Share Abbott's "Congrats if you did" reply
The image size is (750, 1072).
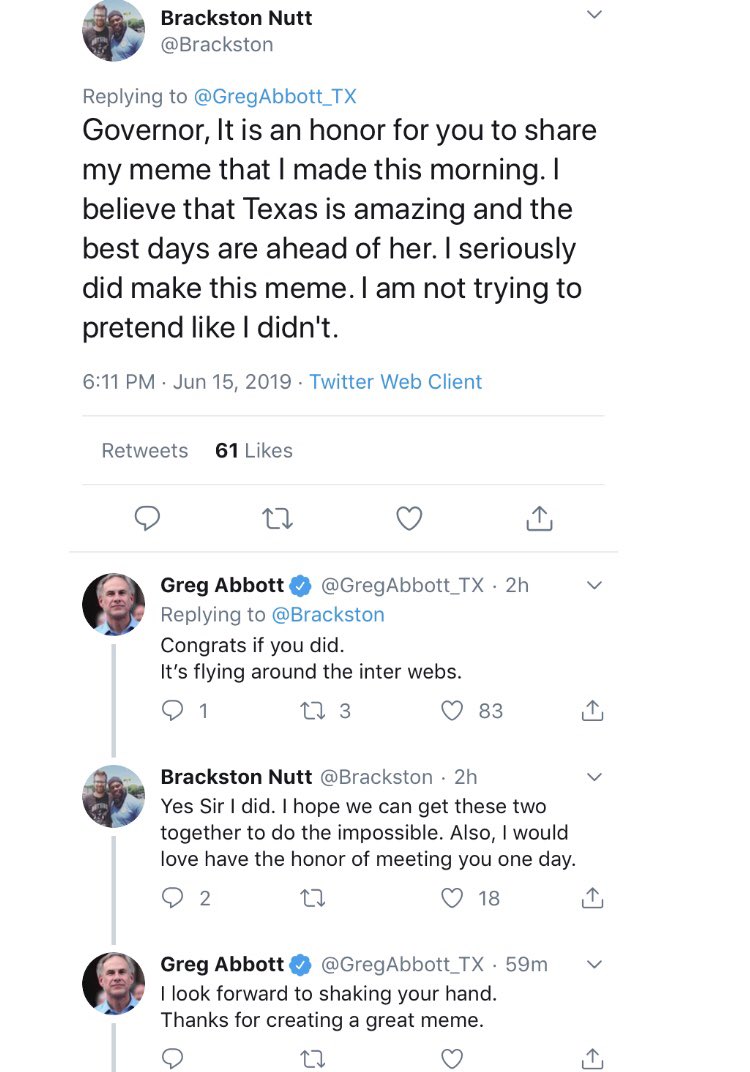tap(592, 711)
